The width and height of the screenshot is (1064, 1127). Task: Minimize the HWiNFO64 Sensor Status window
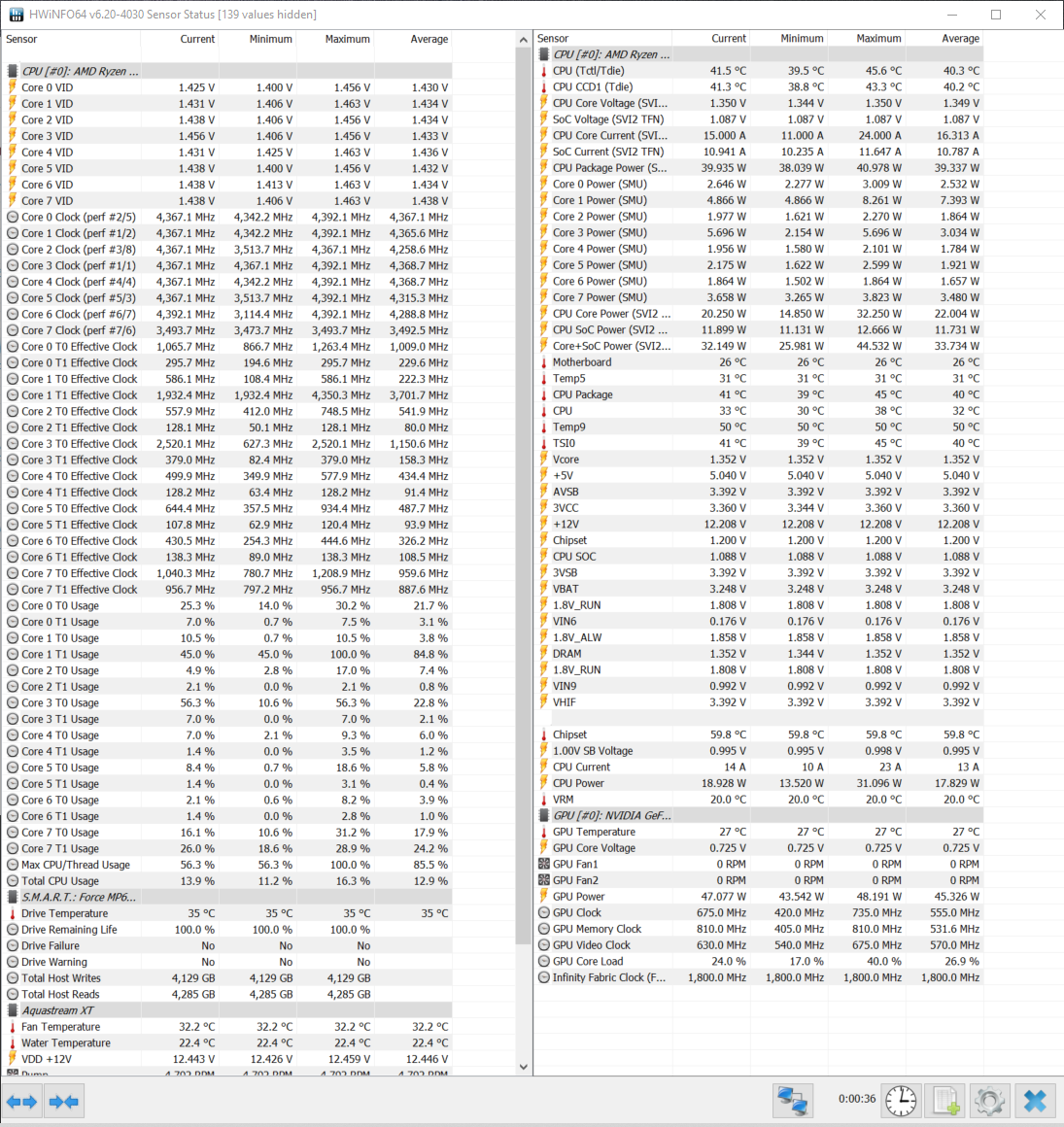952,15
